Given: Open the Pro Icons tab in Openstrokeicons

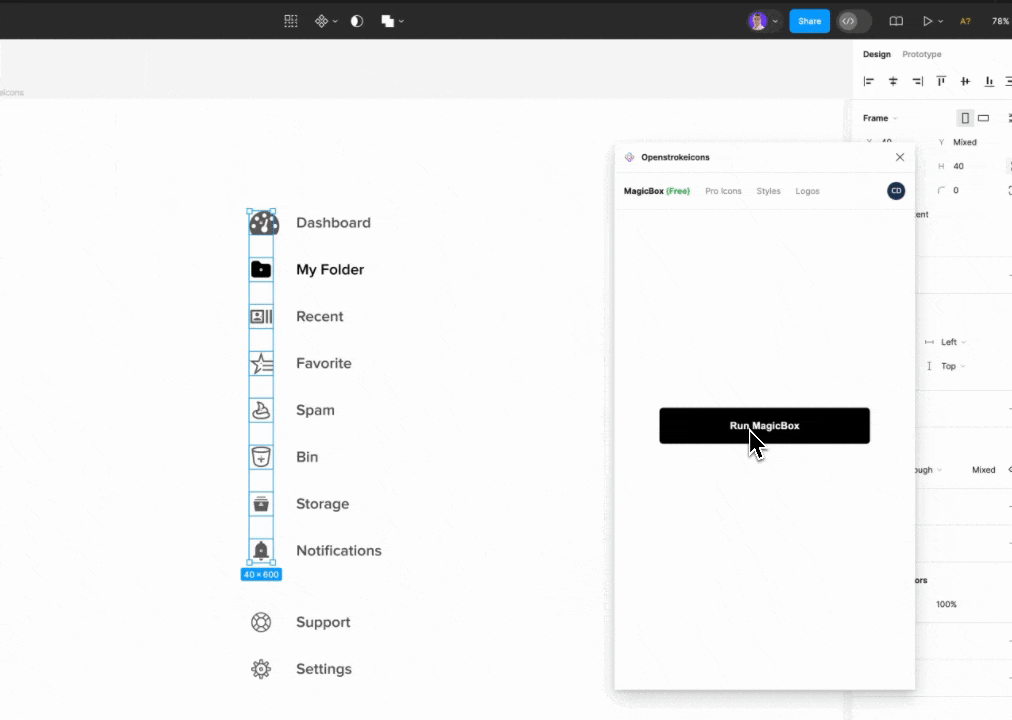Looking at the screenshot, I should [723, 191].
